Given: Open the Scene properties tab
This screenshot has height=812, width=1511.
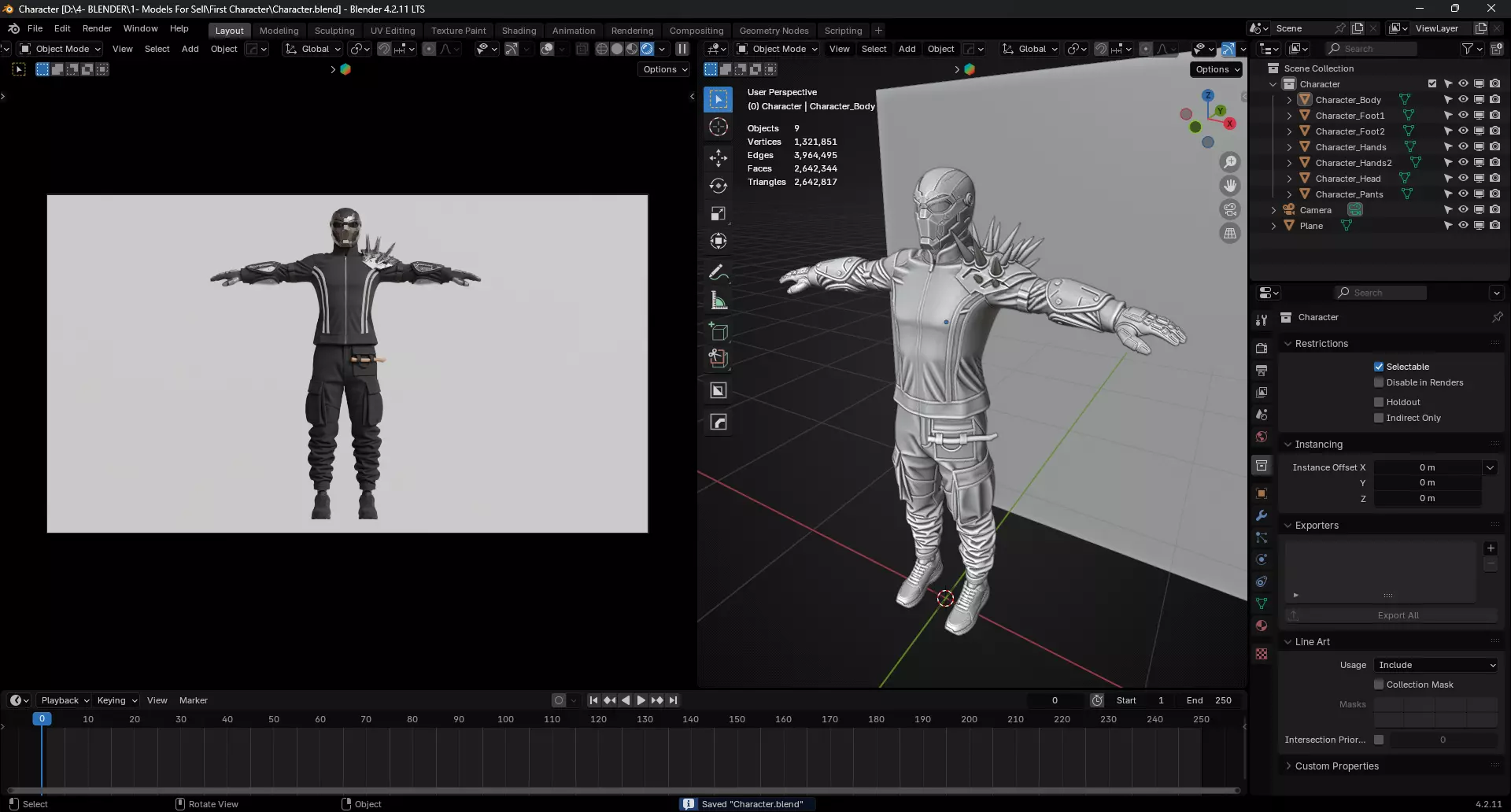Looking at the screenshot, I should [x=1262, y=414].
